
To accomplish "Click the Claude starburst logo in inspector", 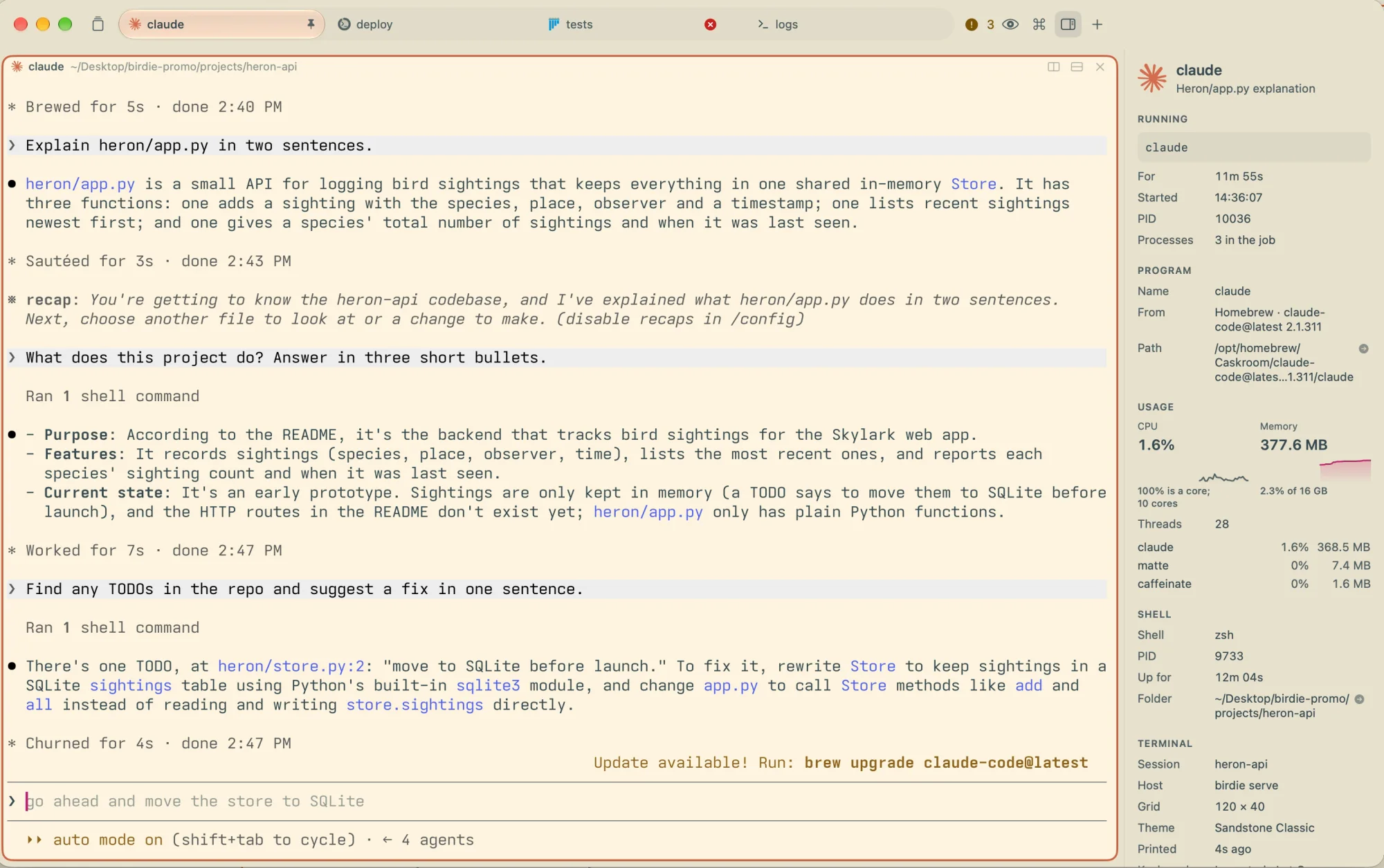I will [1152, 78].
